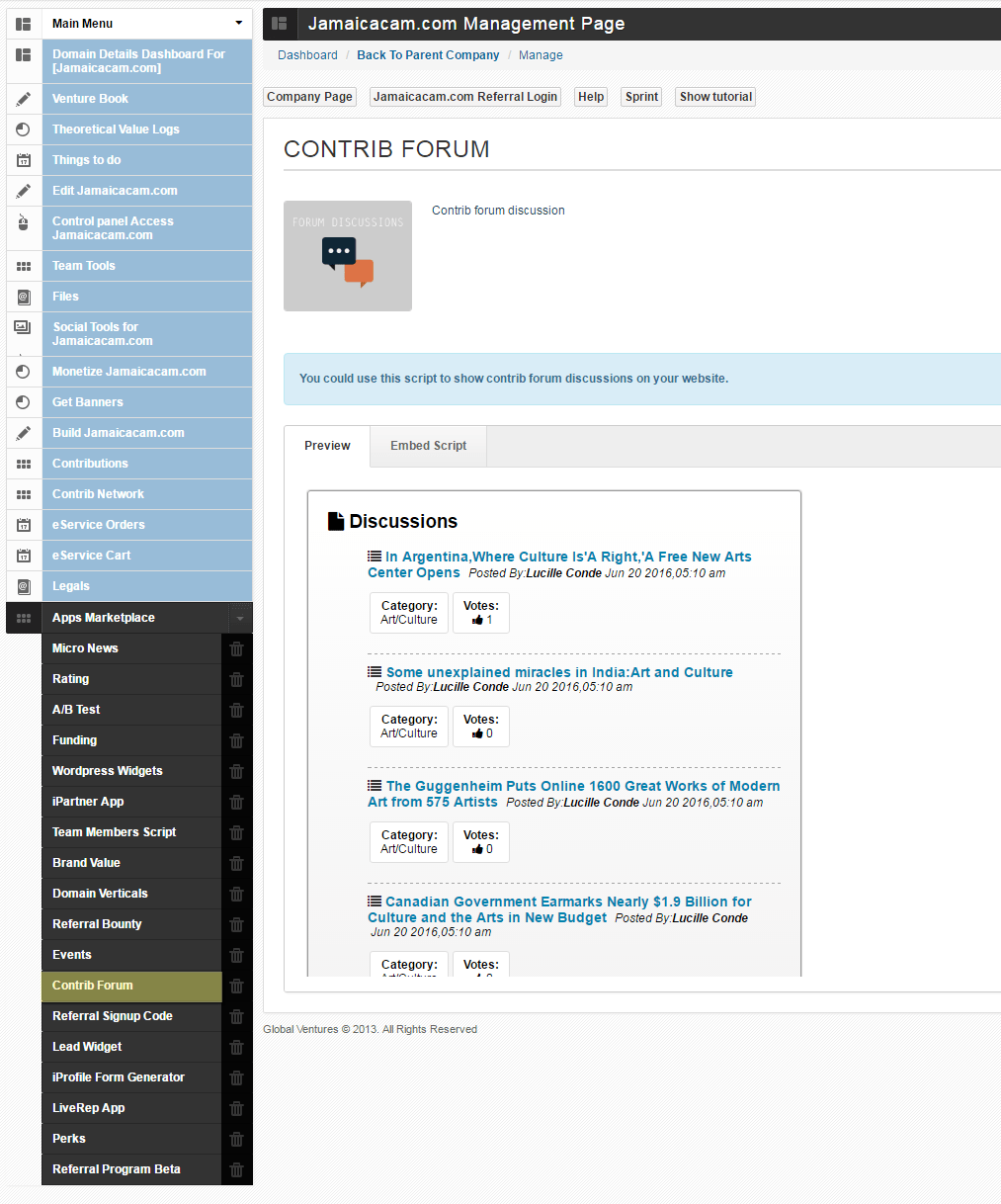Remove the Rating app using its trash icon
The width and height of the screenshot is (1001, 1204).
coord(236,679)
